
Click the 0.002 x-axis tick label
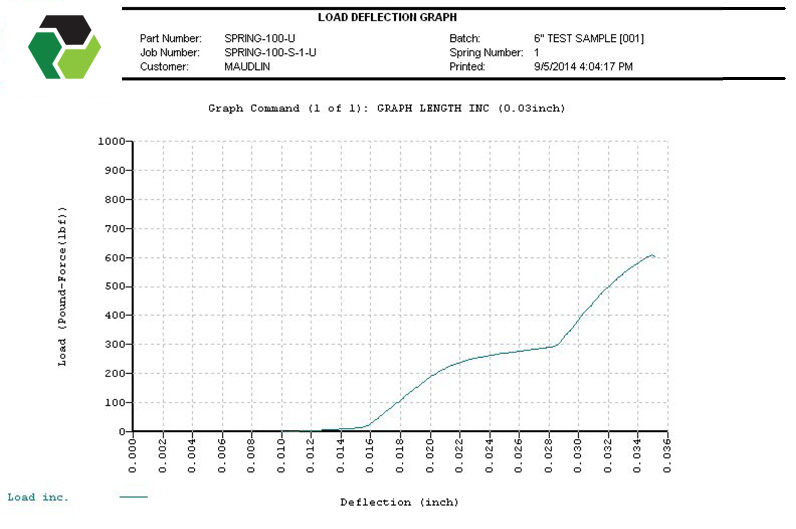162,456
